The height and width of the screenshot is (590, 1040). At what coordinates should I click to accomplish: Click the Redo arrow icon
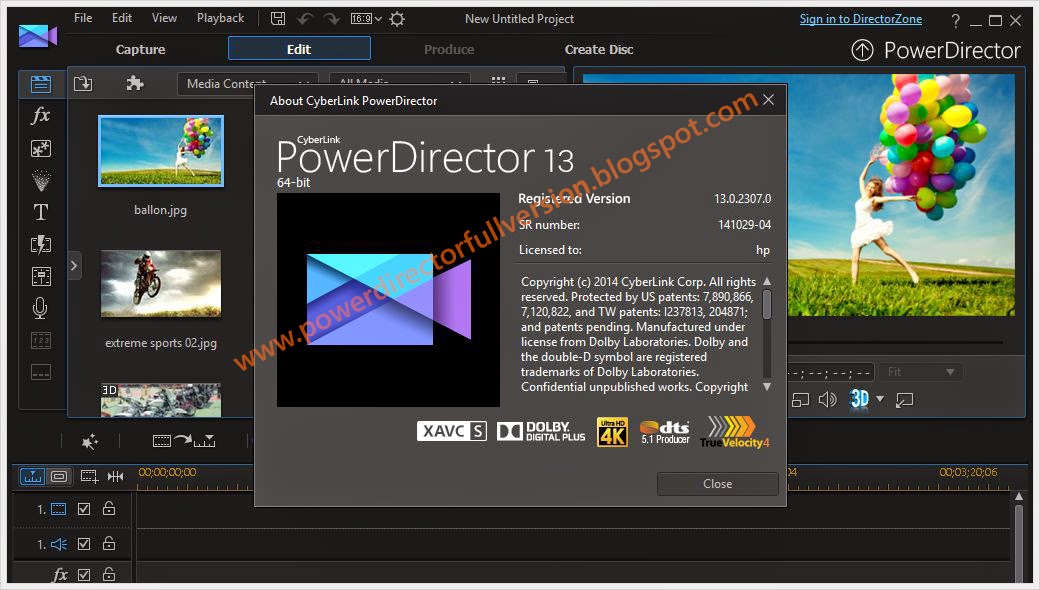click(331, 19)
